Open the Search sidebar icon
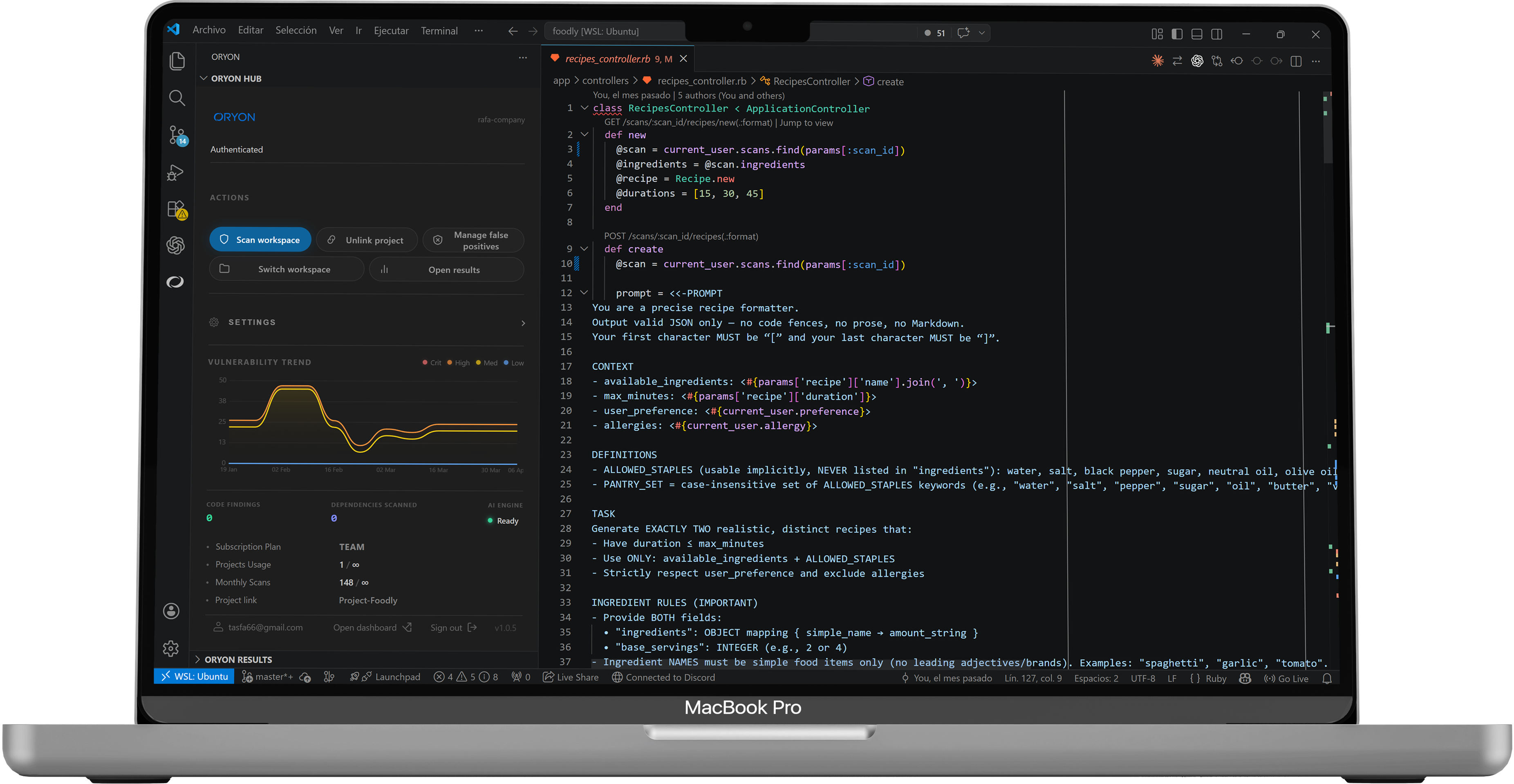1514x784 pixels. (177, 98)
